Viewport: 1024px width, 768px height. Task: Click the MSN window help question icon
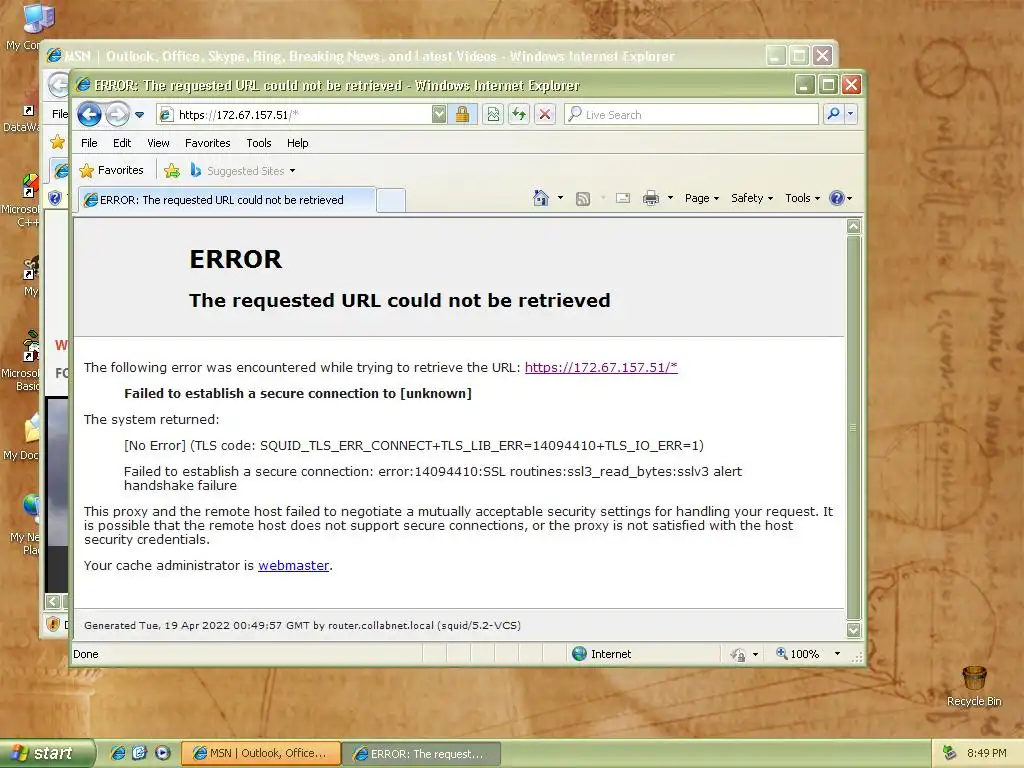coord(56,198)
